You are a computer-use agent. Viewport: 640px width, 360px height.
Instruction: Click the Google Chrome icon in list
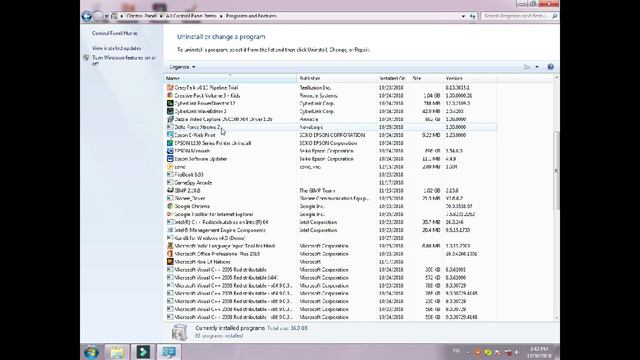170,206
